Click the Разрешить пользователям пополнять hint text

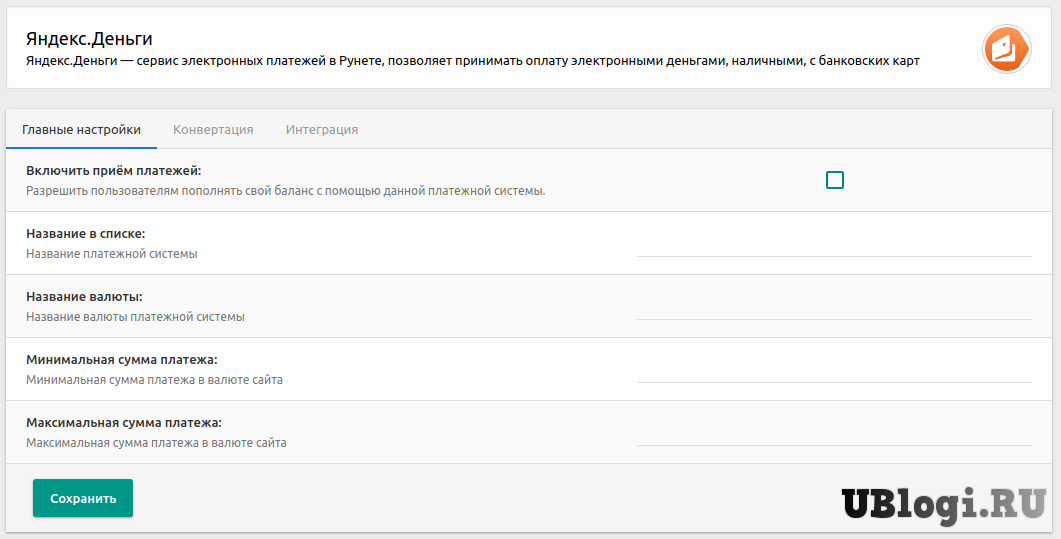[286, 191]
